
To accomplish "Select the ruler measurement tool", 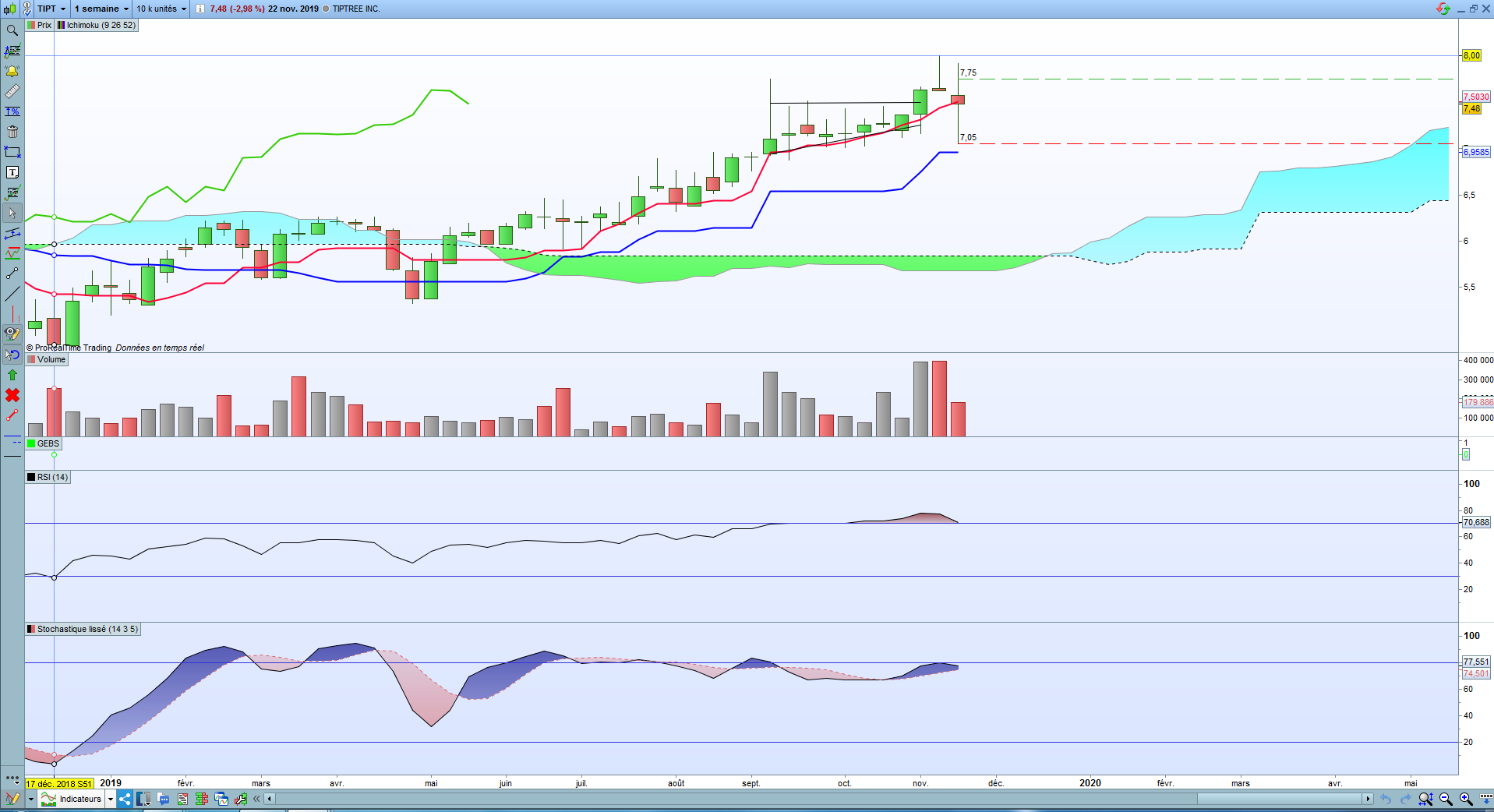I will click(12, 91).
